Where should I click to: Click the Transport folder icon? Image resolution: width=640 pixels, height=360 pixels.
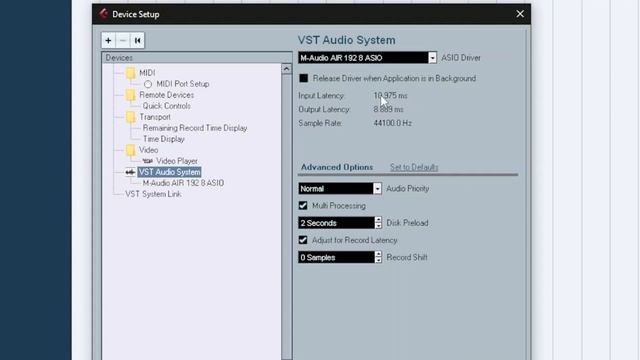(x=131, y=117)
